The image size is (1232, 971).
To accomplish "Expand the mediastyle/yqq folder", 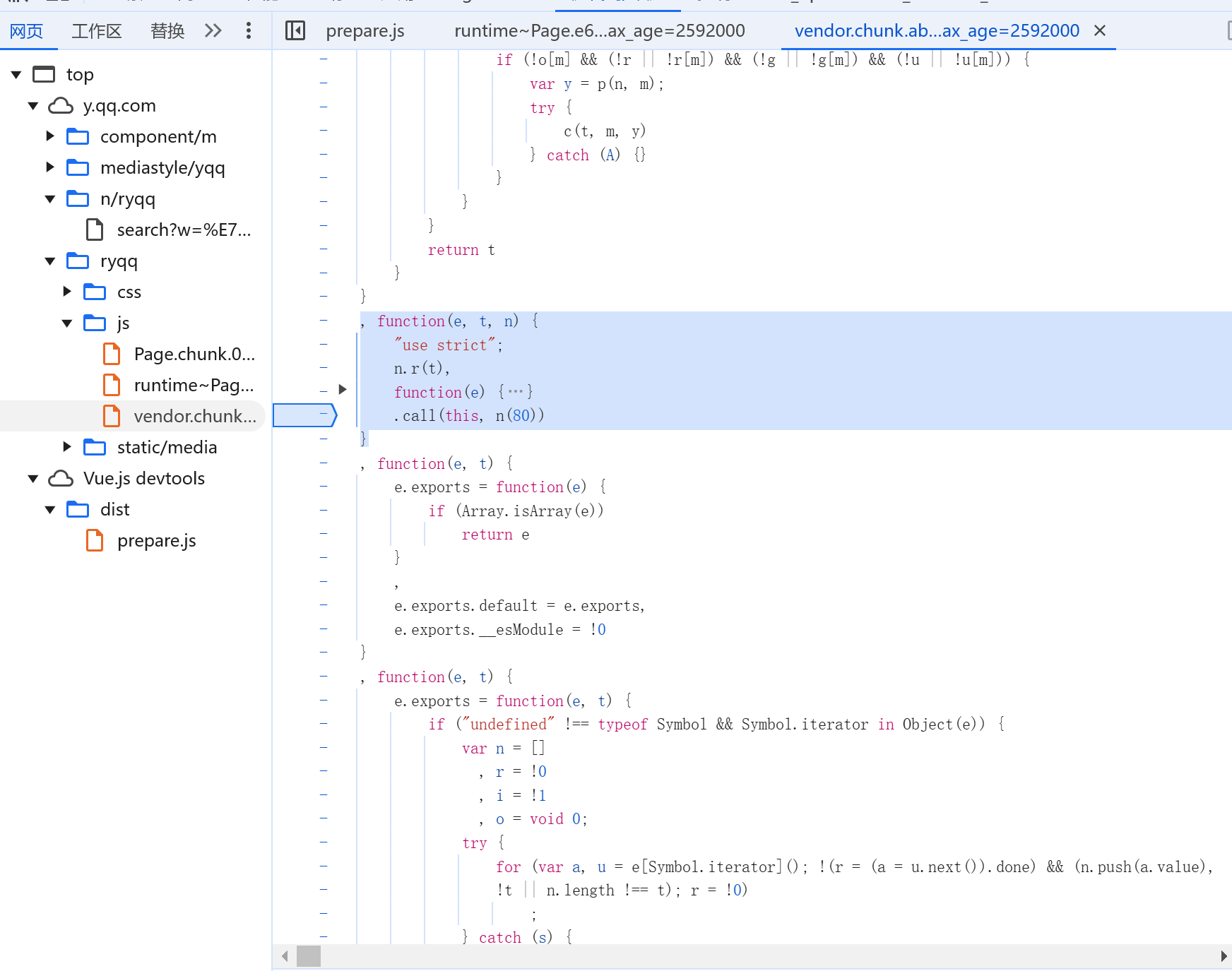I will [x=50, y=167].
